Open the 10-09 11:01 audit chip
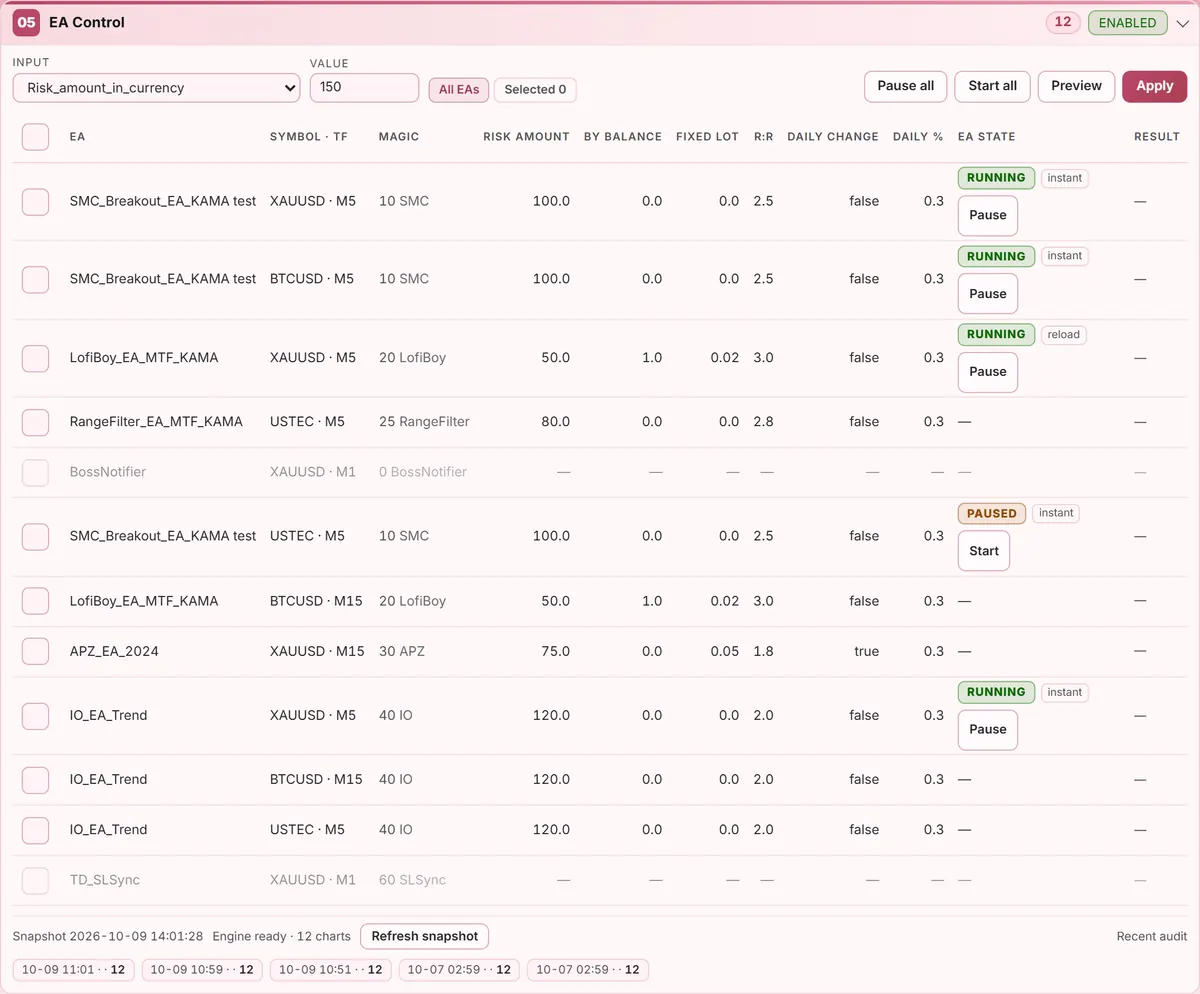Viewport: 1200px width, 994px height. click(x=74, y=970)
